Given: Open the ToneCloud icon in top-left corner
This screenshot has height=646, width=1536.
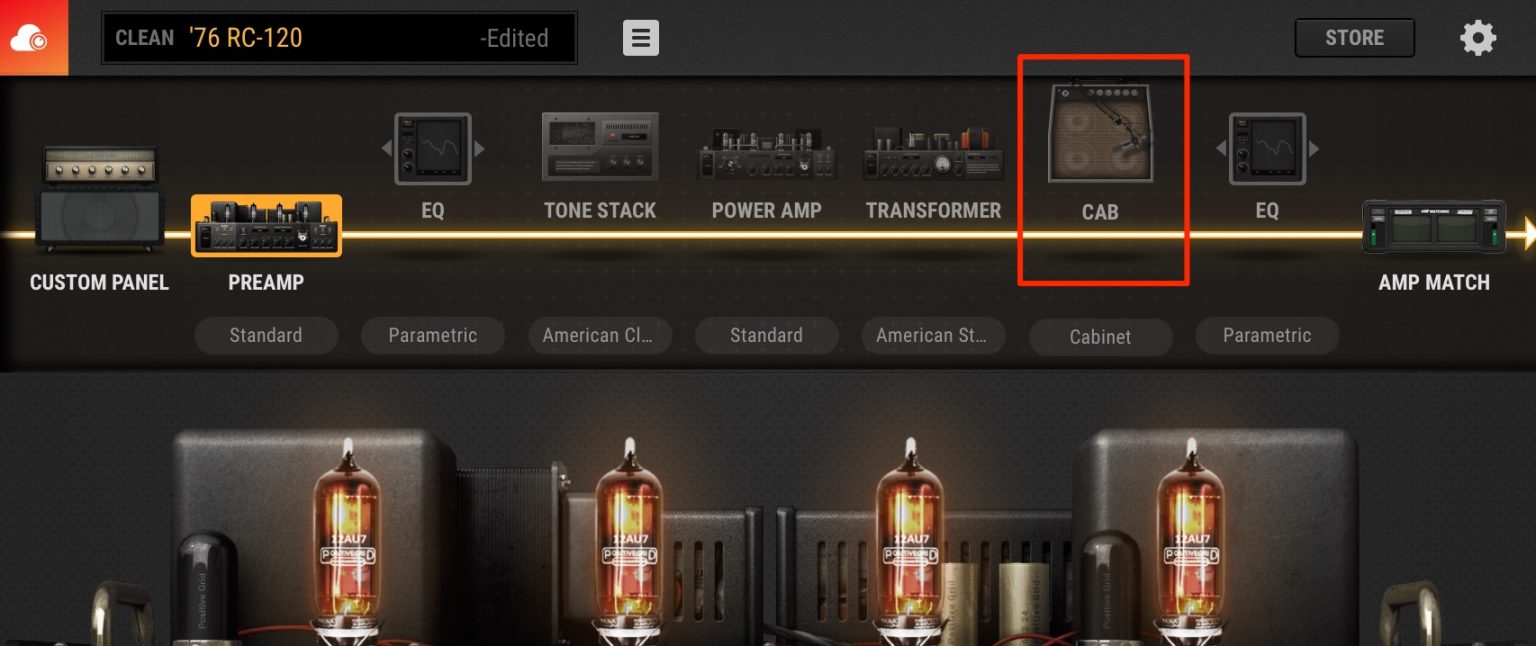Looking at the screenshot, I should coord(33,37).
